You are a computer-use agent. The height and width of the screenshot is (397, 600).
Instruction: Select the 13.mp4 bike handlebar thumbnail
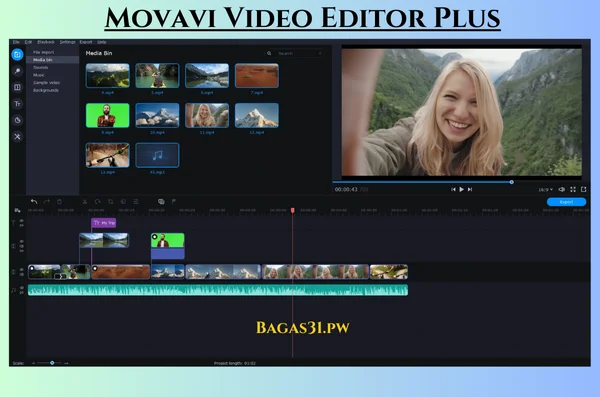pos(108,155)
